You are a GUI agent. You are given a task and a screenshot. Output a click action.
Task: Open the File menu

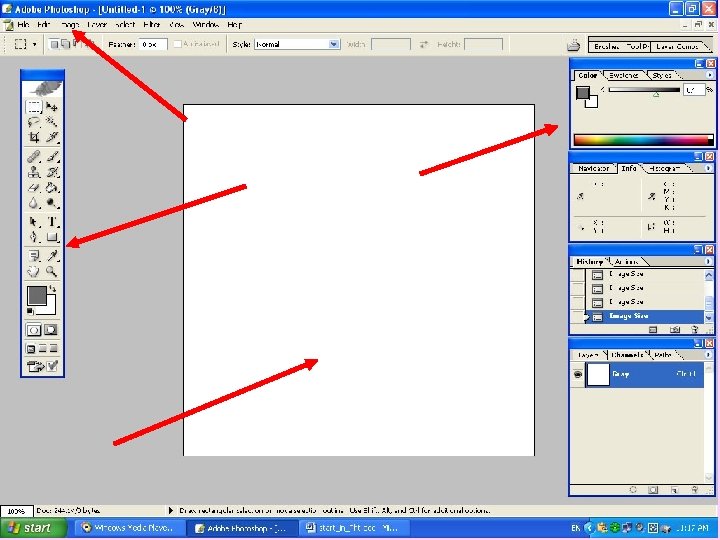point(23,25)
